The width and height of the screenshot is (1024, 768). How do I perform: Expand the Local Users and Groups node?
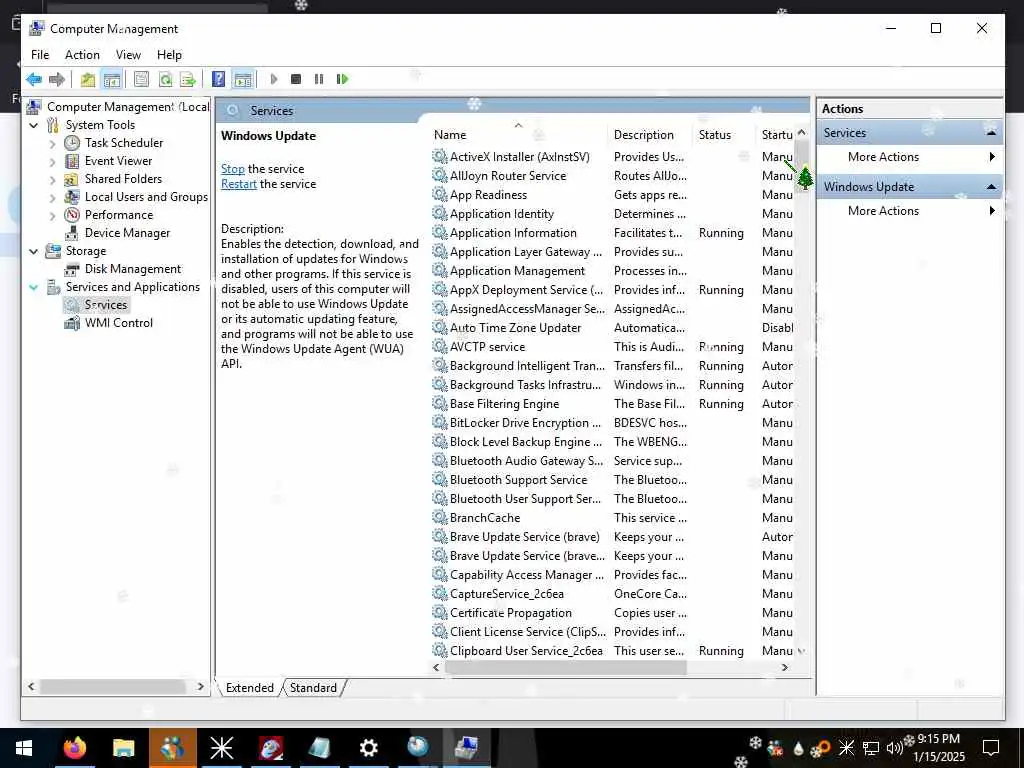[x=53, y=197]
